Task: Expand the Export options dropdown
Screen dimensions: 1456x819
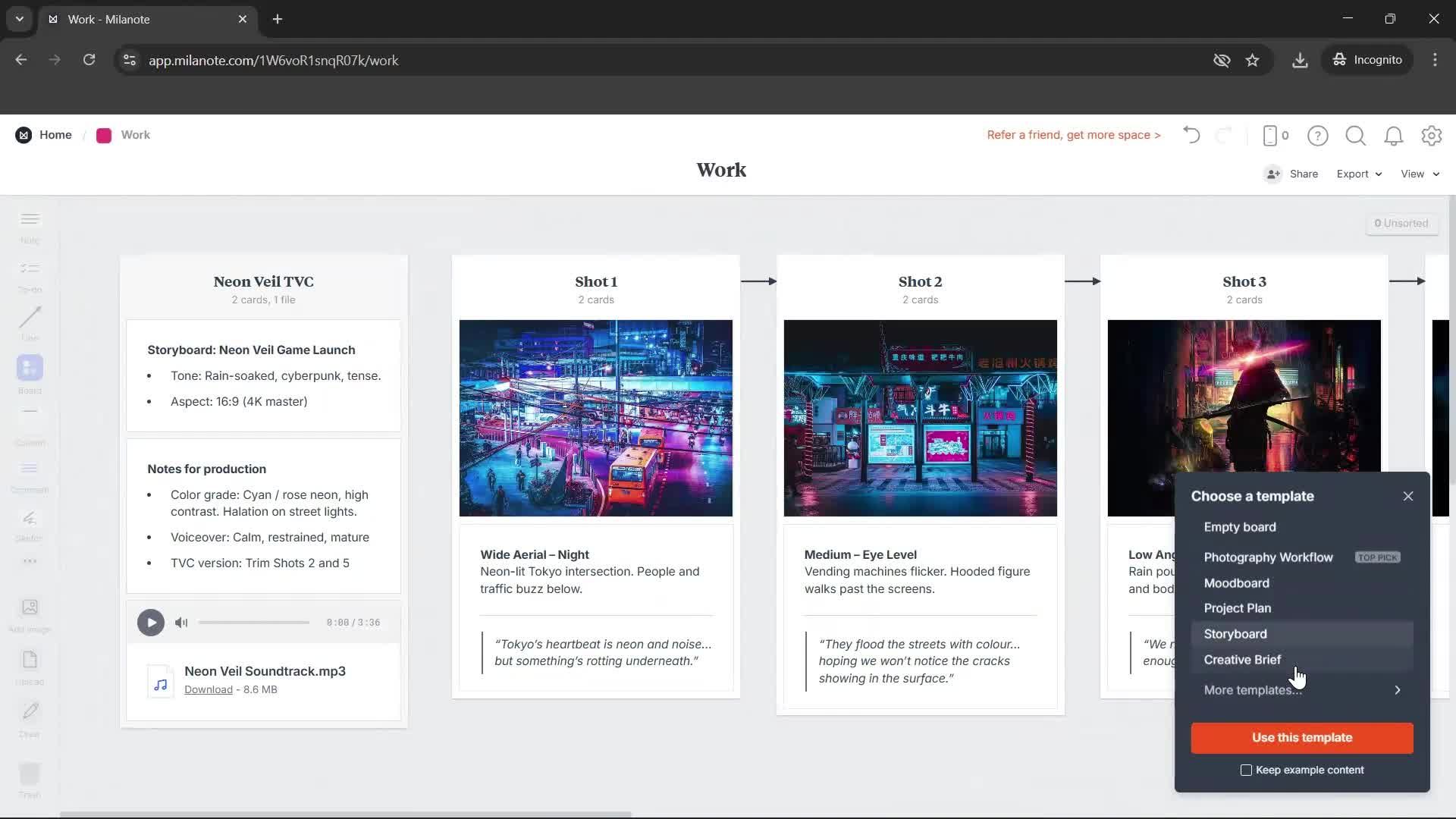Action: click(1357, 174)
